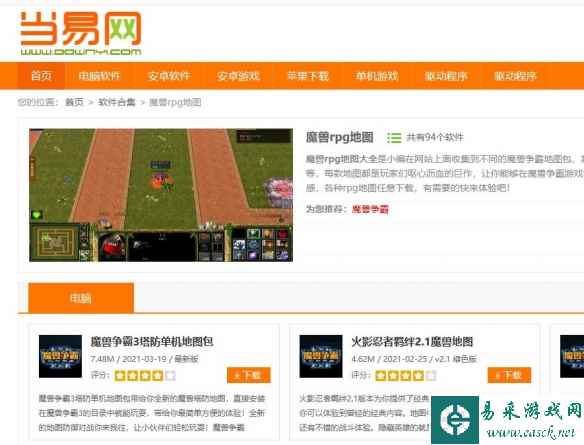Open 魔兽争霸3塔防单机地图包 game icon
Screen dimensions: 584x445
(x=60, y=356)
